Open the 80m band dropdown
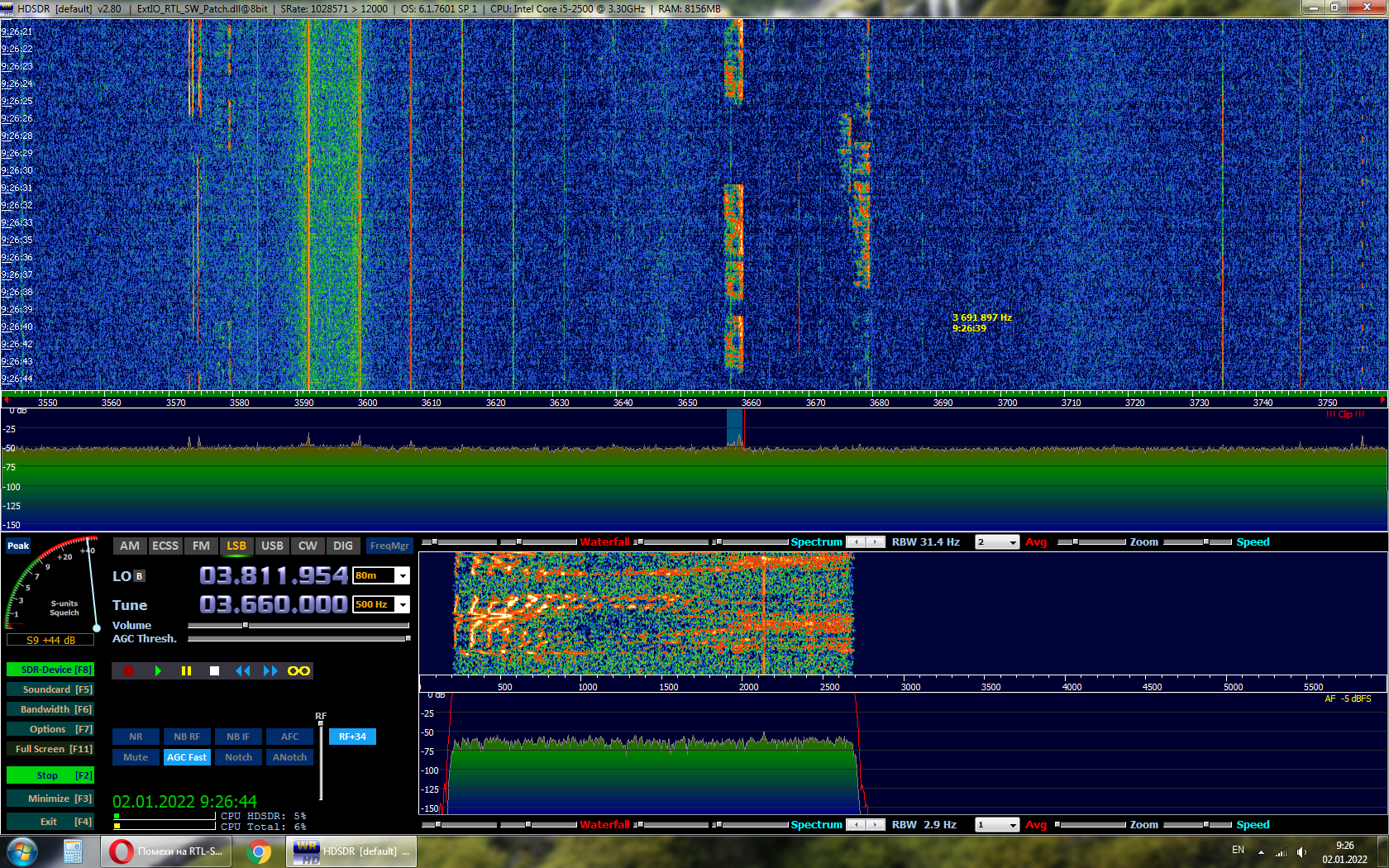The width and height of the screenshot is (1389, 868). [x=403, y=575]
